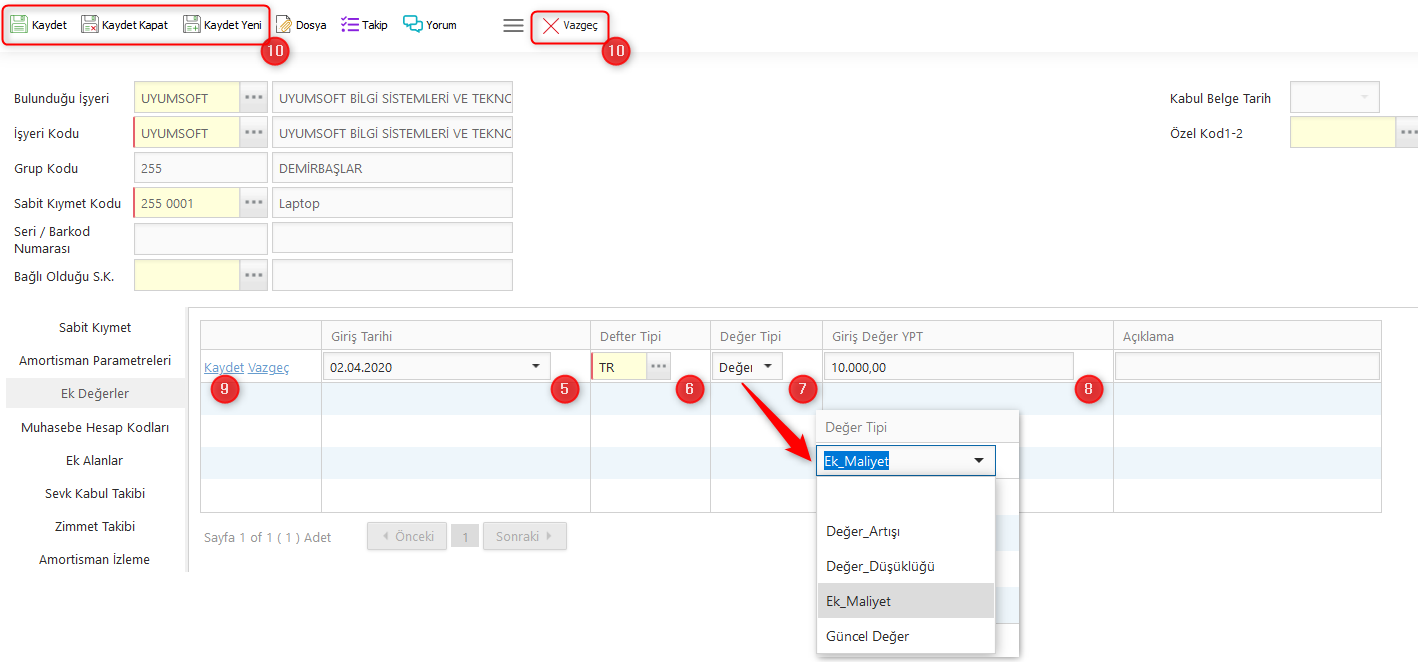Click the Kaydet Kapat toolbar icon

click(90, 25)
